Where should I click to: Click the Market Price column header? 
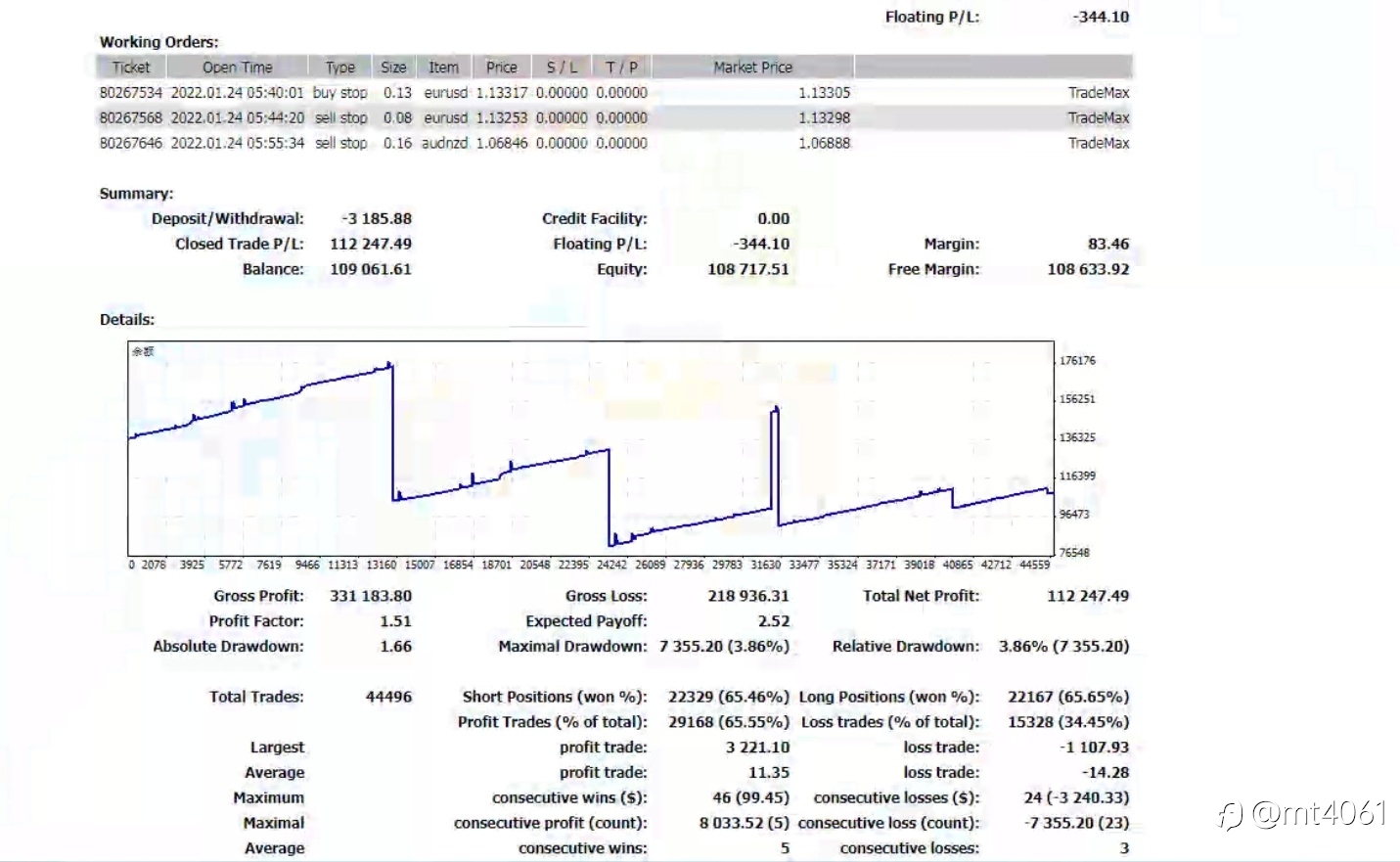(x=753, y=68)
